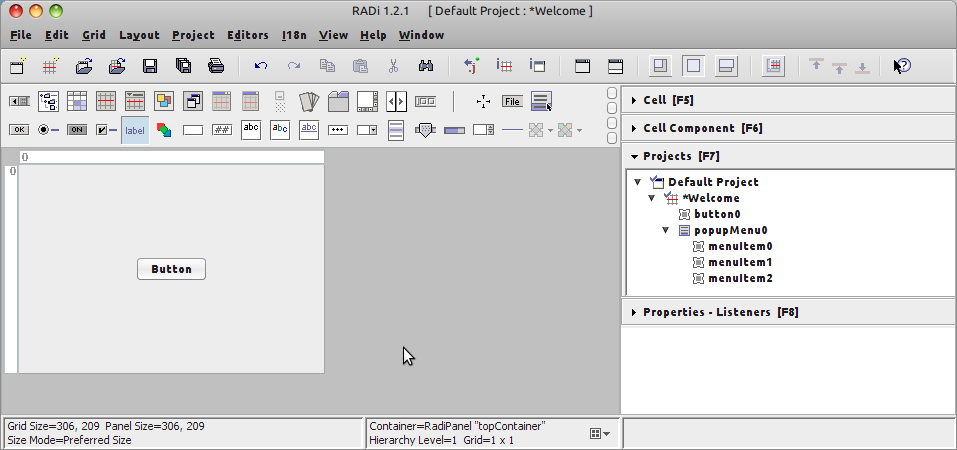Select the File chooser component icon

coord(512,101)
